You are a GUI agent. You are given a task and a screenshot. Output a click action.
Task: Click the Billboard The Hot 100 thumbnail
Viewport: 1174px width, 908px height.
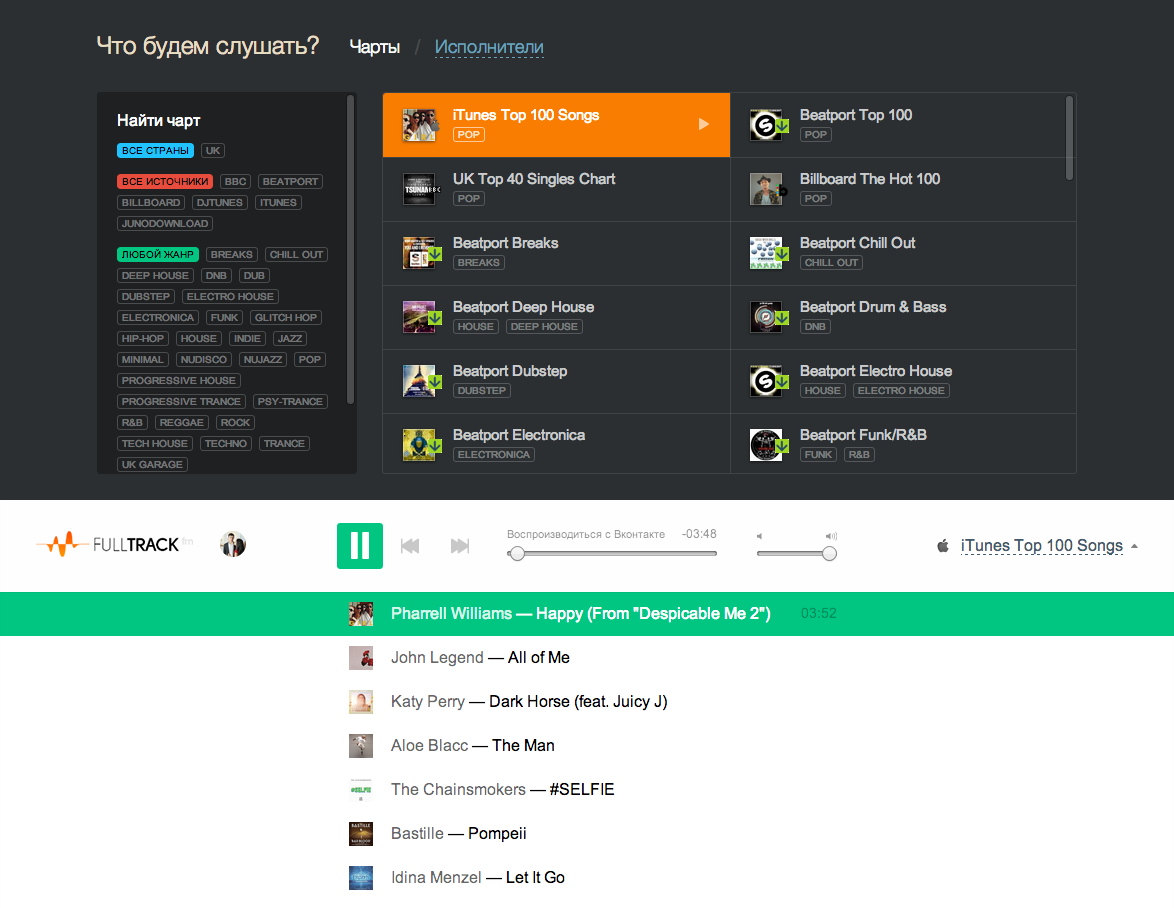[766, 189]
